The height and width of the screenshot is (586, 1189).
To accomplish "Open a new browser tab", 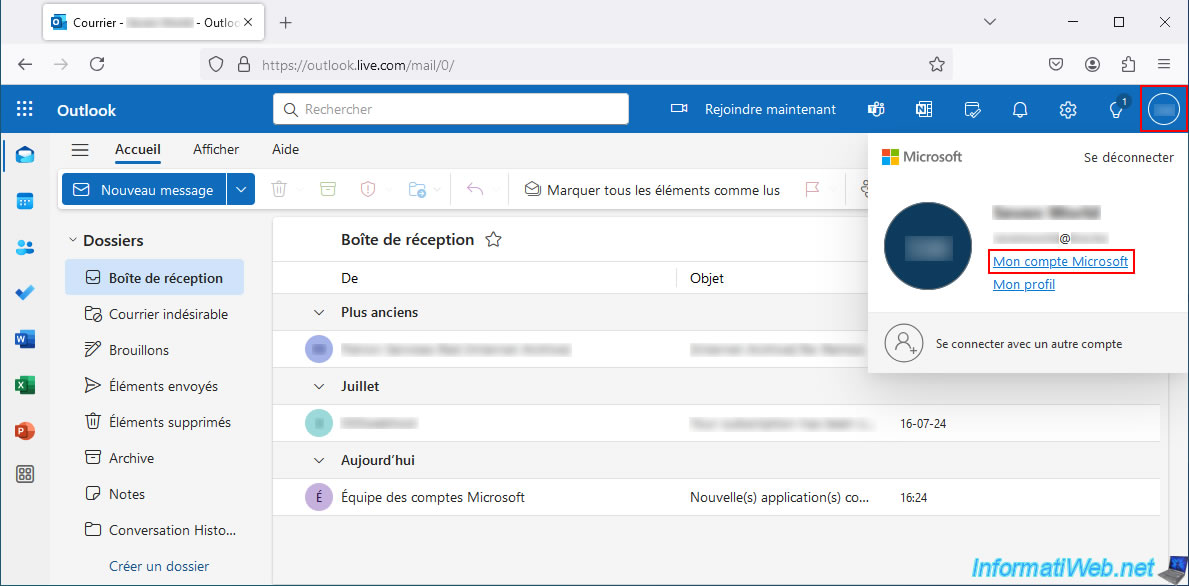I will pyautogui.click(x=285, y=23).
